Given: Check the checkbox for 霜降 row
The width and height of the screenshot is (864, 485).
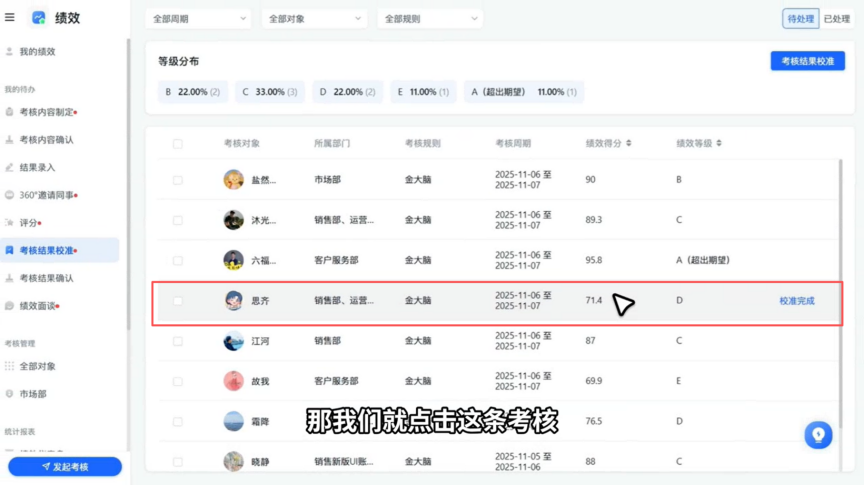Looking at the screenshot, I should [x=177, y=422].
